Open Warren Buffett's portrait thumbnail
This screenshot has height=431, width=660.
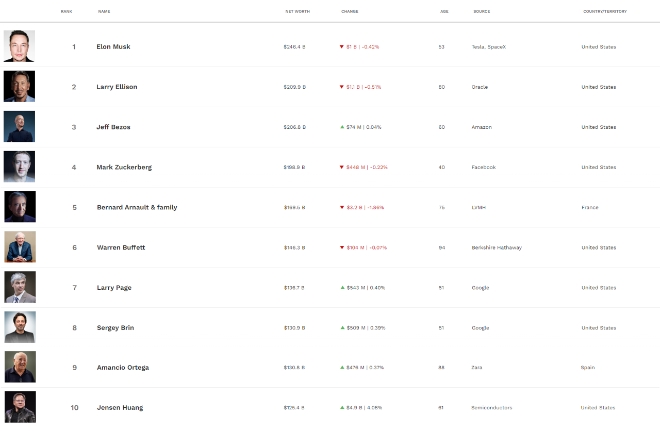(x=19, y=247)
